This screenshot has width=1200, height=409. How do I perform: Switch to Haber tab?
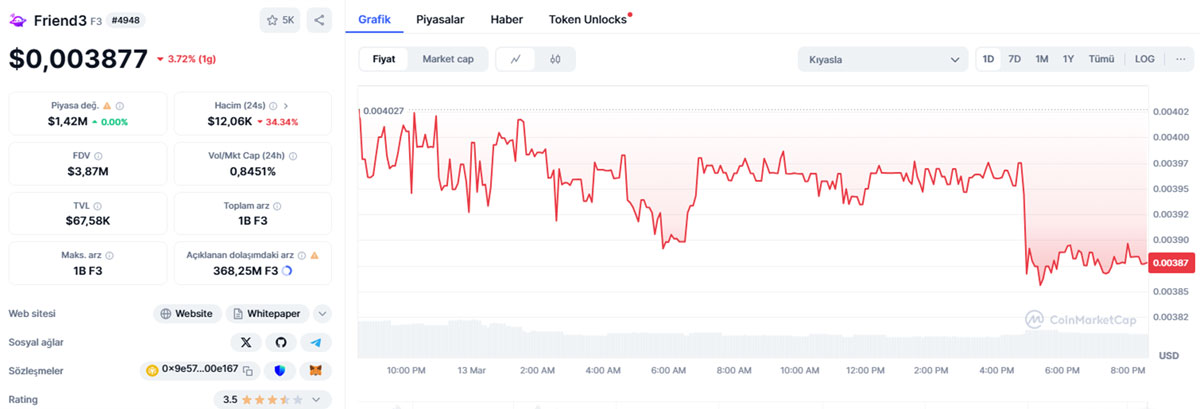tap(507, 19)
